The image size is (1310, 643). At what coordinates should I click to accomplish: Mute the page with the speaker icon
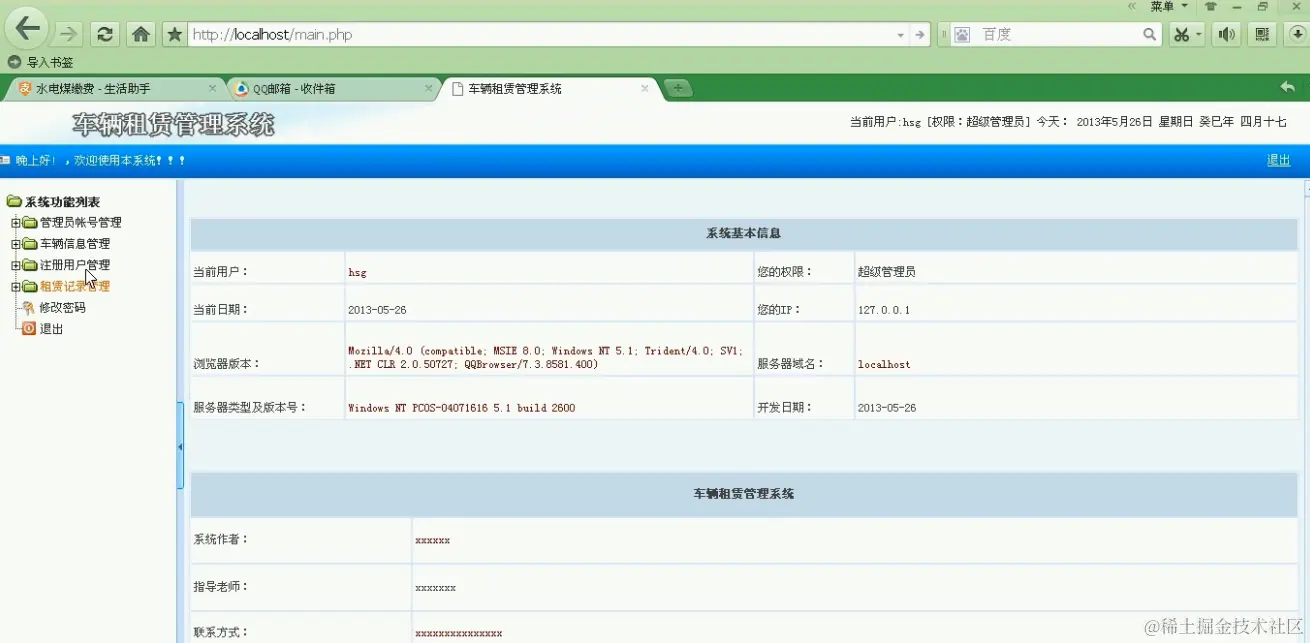[x=1226, y=34]
